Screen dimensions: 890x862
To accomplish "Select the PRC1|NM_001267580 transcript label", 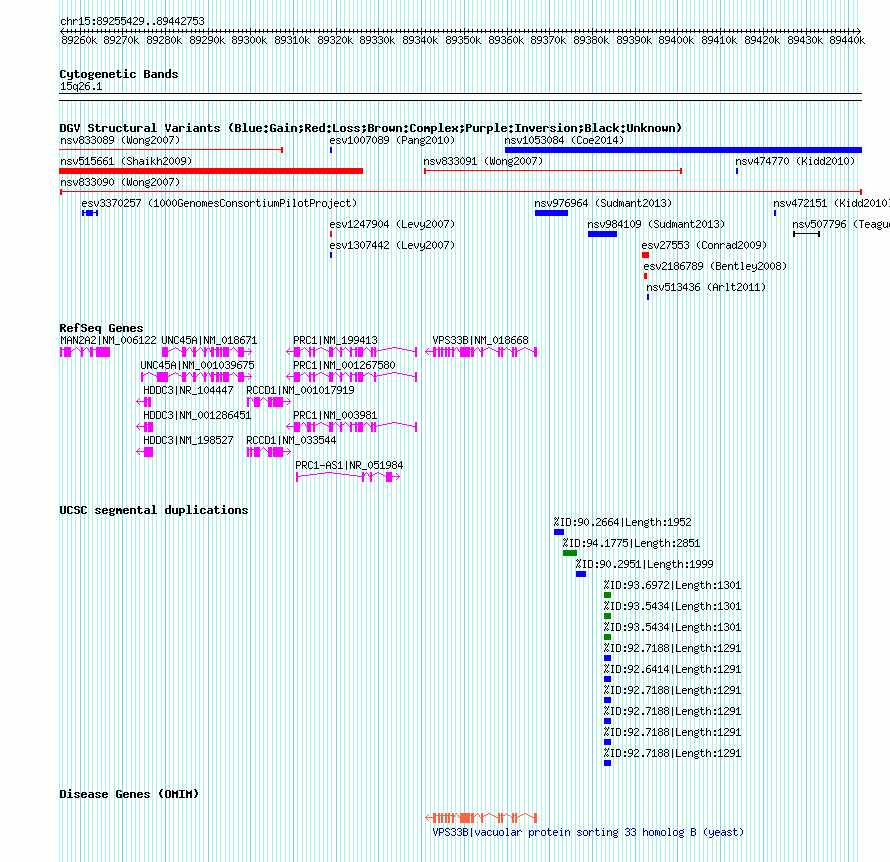I will tap(344, 365).
